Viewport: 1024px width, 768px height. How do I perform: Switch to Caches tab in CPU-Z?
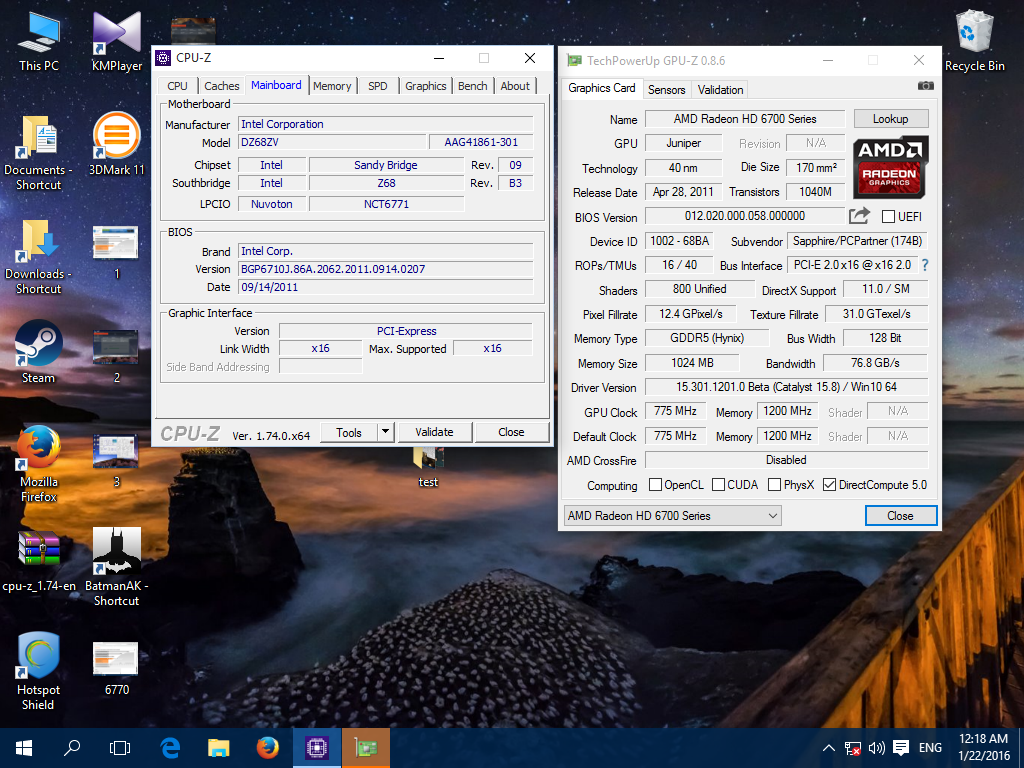click(221, 86)
